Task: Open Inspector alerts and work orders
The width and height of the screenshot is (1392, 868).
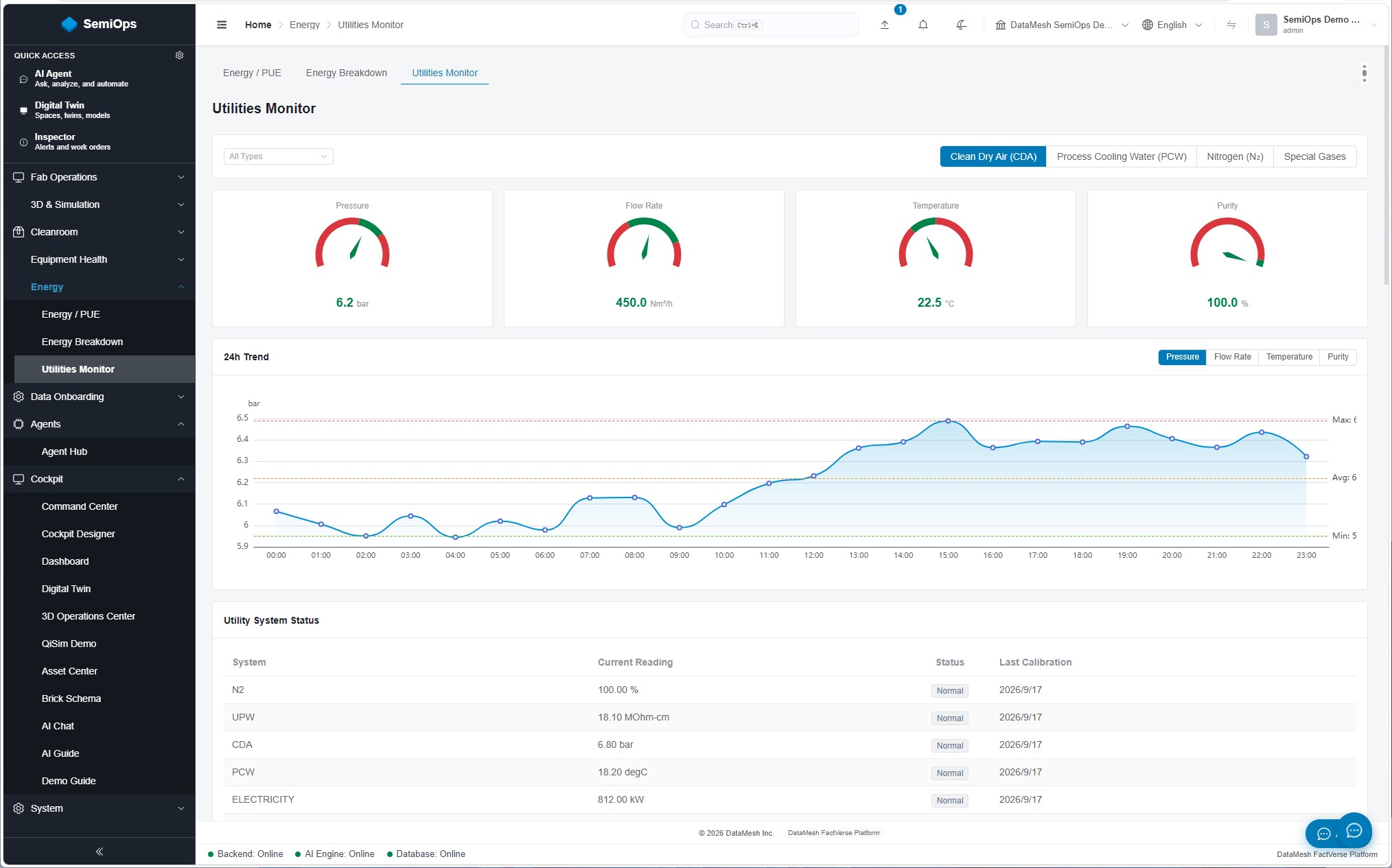Action: 100,141
